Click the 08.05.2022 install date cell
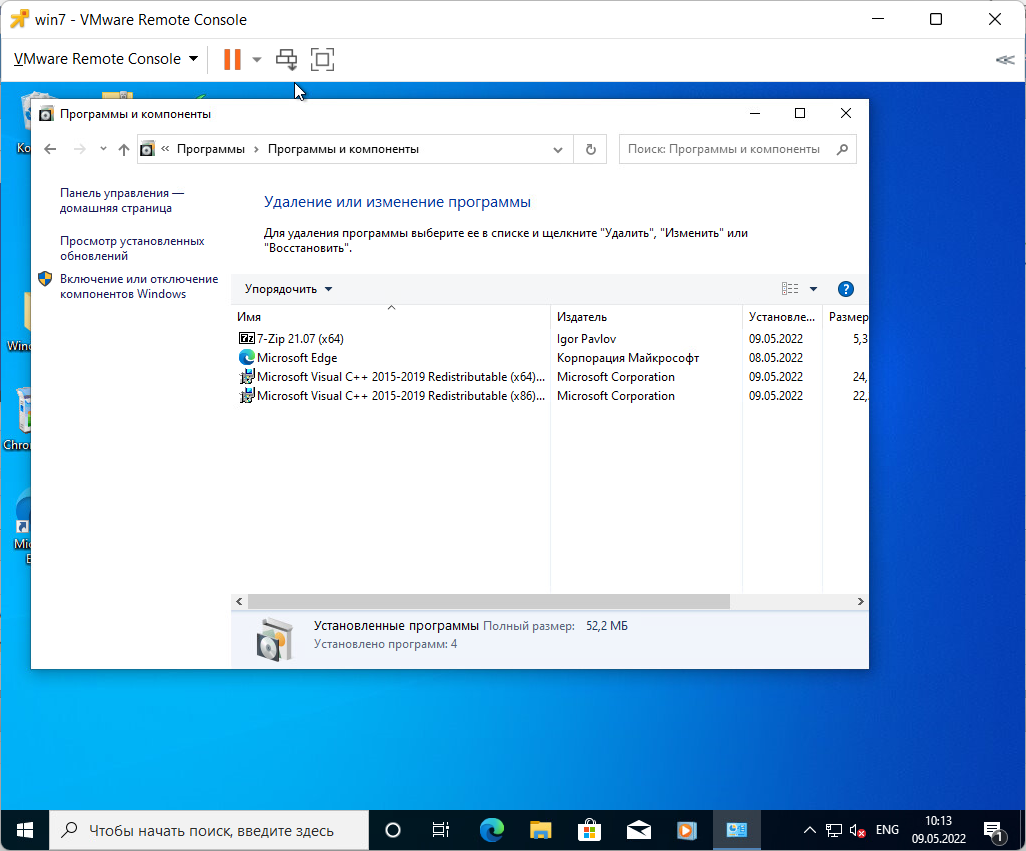This screenshot has height=851, width=1026. pos(775,358)
